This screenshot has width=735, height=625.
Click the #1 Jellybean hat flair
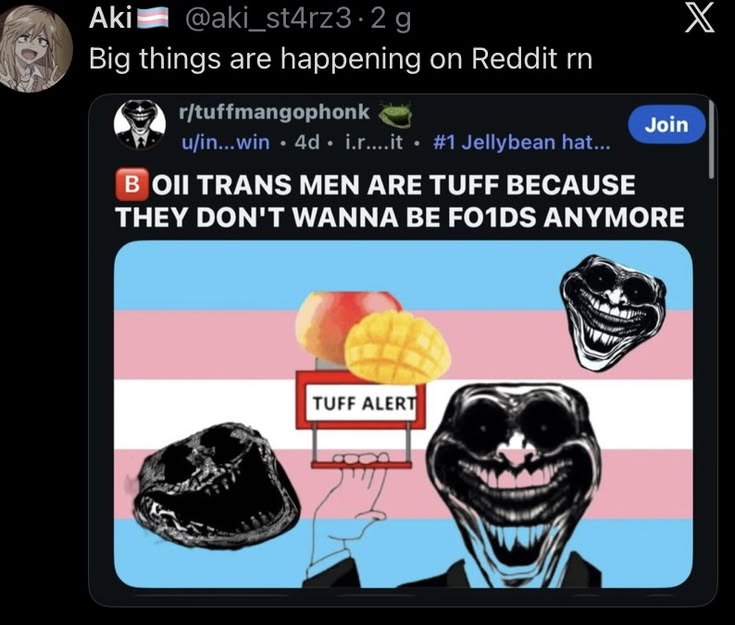pyautogui.click(x=521, y=142)
